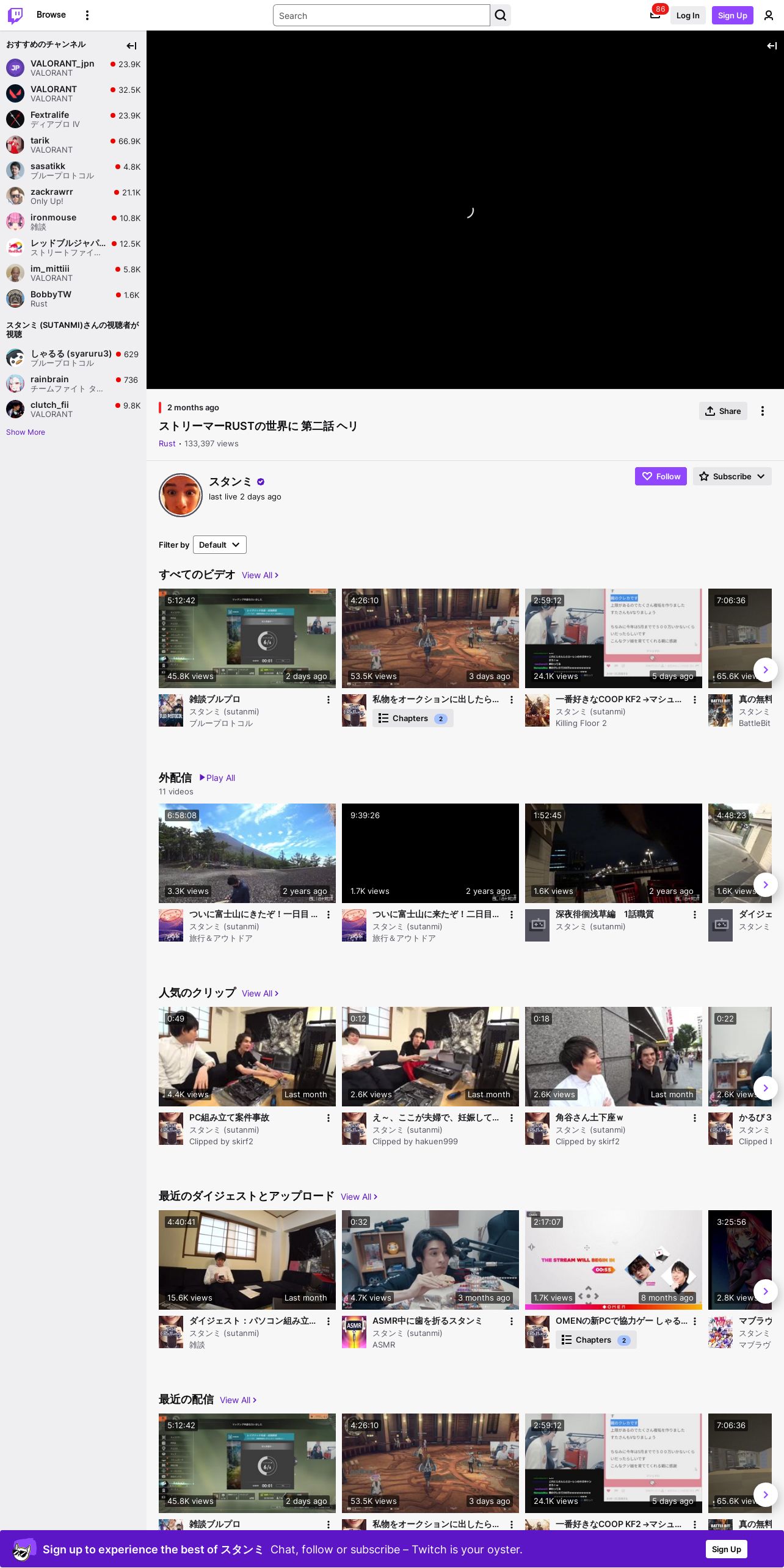
Task: Open zackrawrr channel in sidebar
Action: pos(73,196)
